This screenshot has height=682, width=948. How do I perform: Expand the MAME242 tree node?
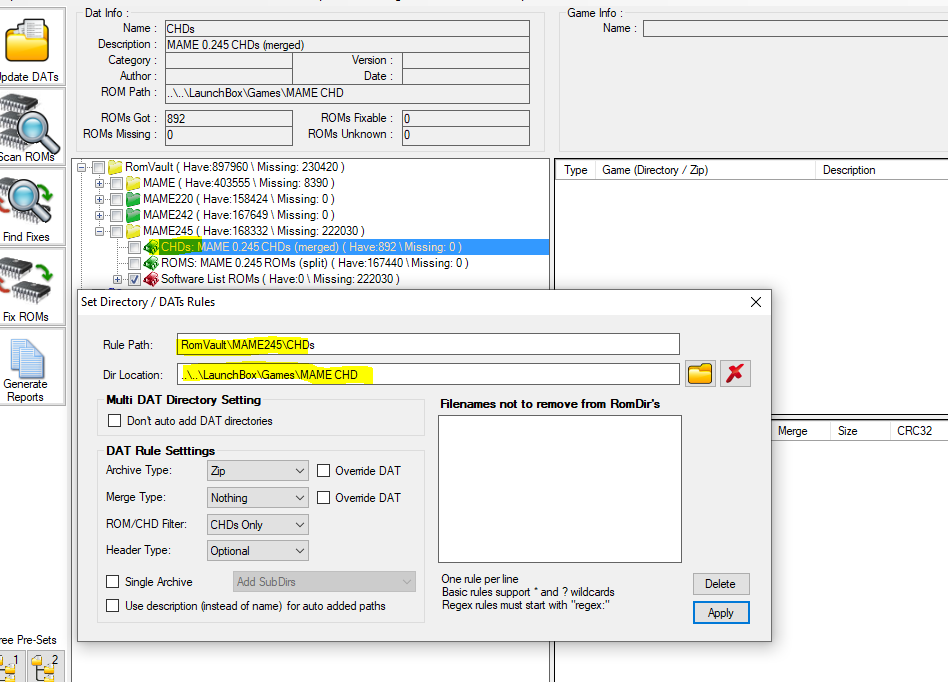pyautogui.click(x=100, y=215)
